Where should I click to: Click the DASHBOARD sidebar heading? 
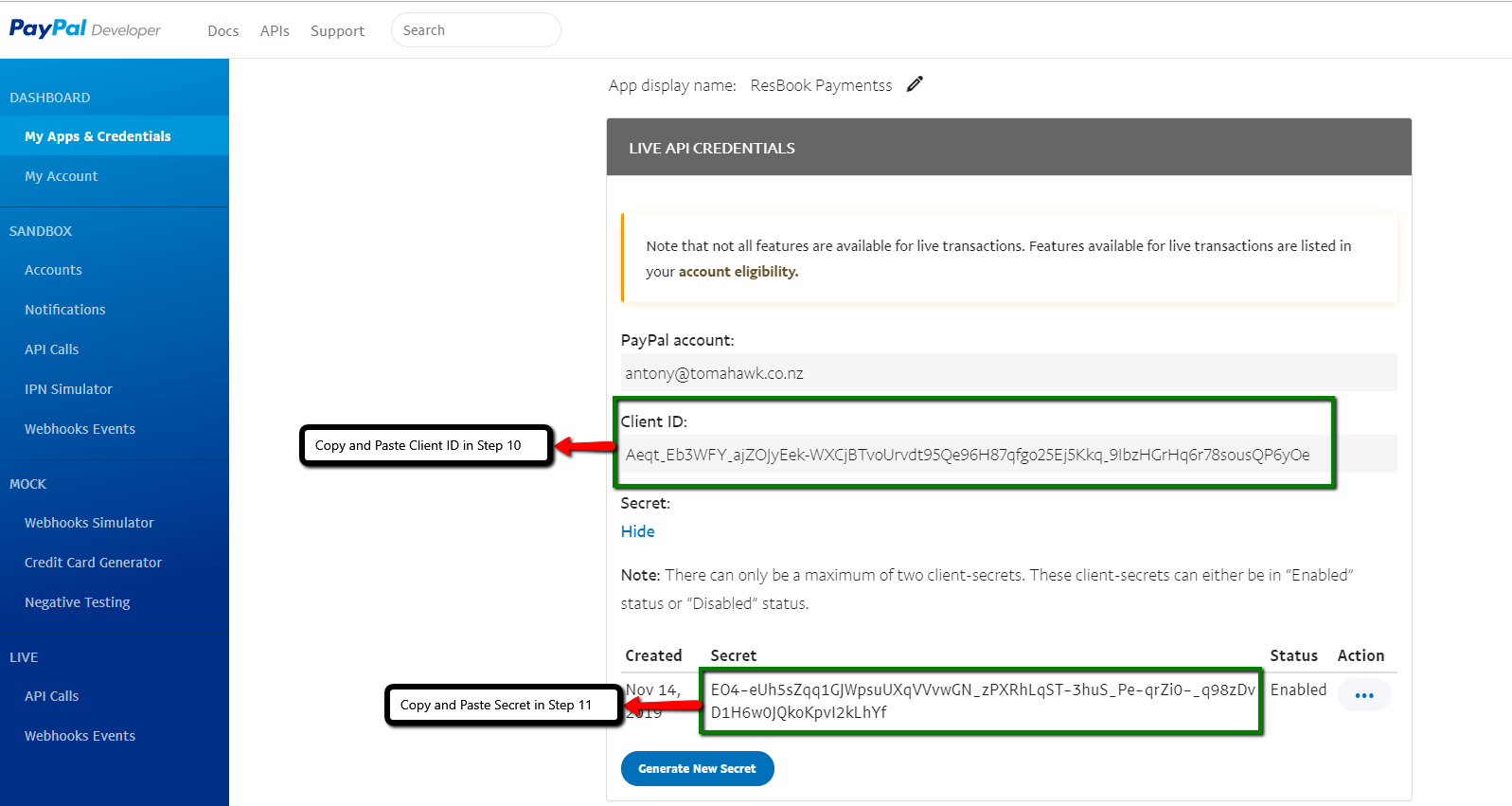(x=50, y=98)
